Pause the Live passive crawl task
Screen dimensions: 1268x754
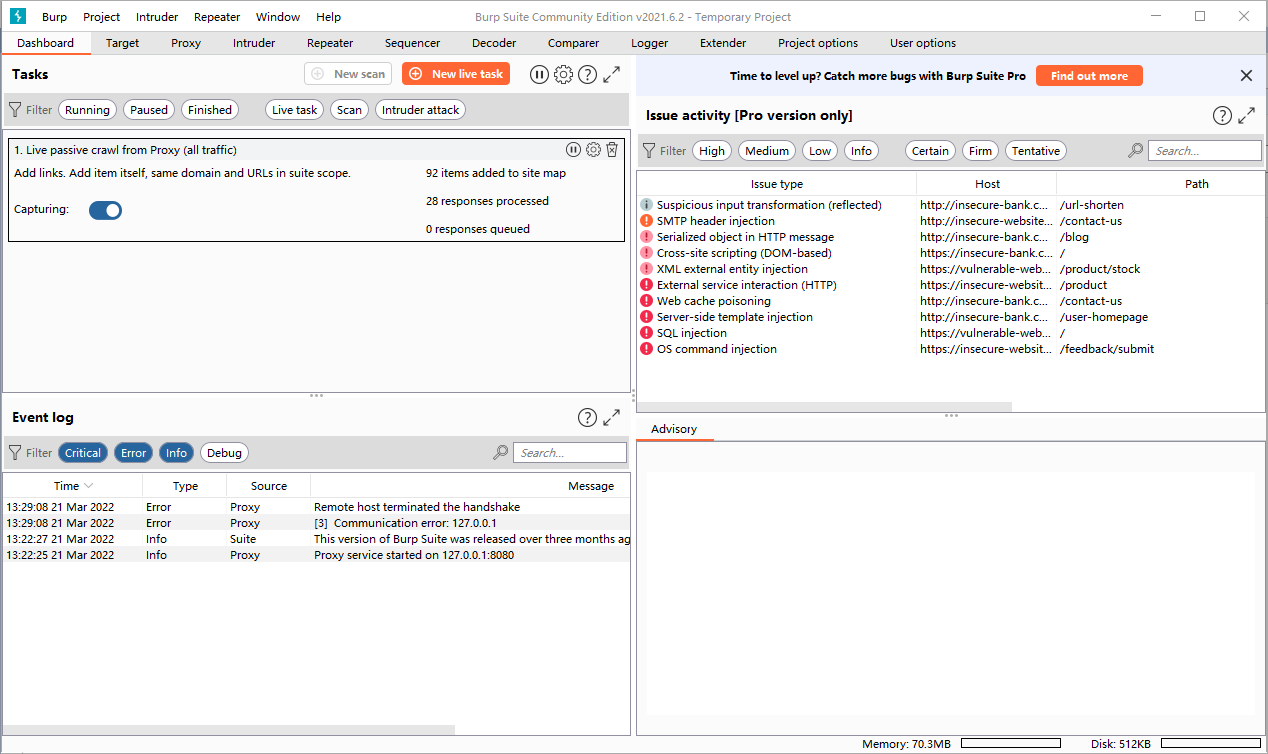[573, 149]
